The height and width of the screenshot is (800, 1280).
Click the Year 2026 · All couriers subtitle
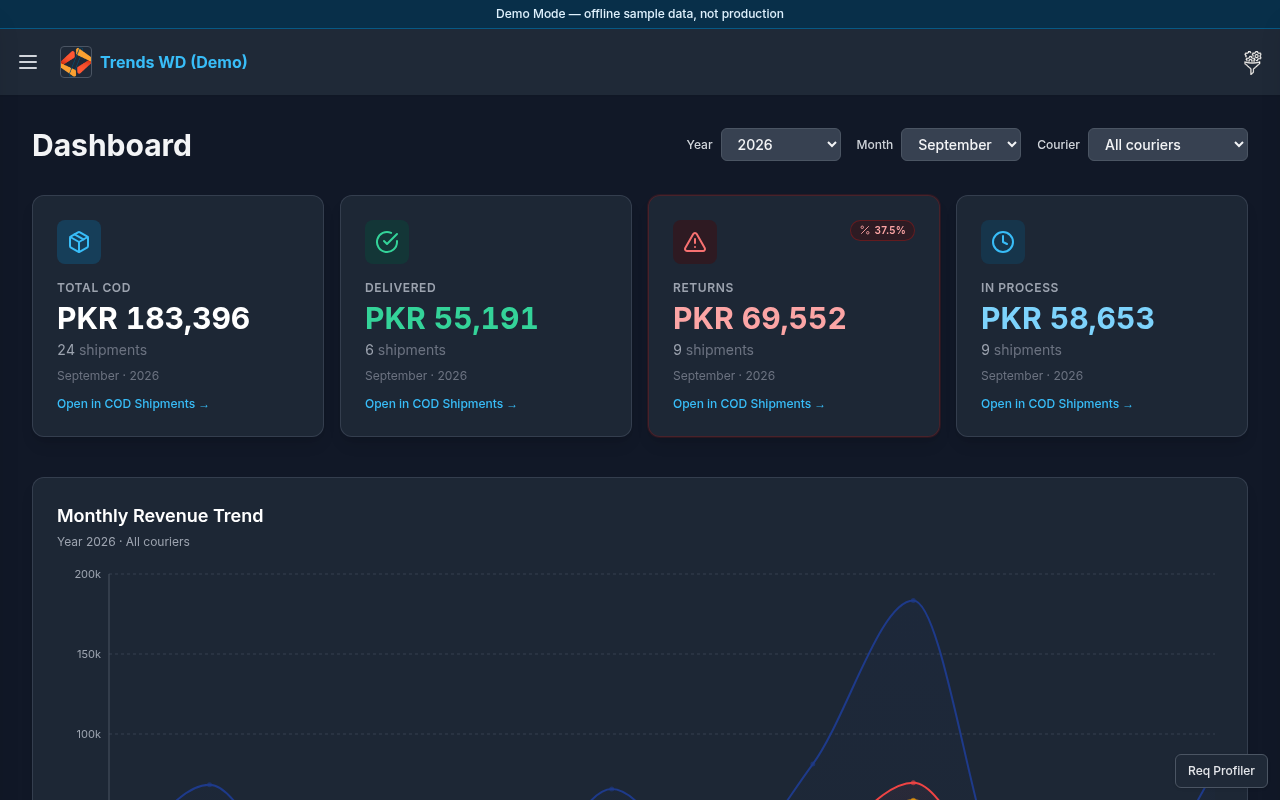coord(123,542)
